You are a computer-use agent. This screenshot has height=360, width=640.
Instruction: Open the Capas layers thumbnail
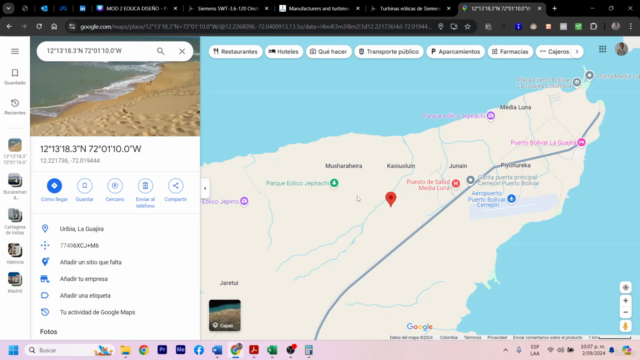click(x=225, y=315)
